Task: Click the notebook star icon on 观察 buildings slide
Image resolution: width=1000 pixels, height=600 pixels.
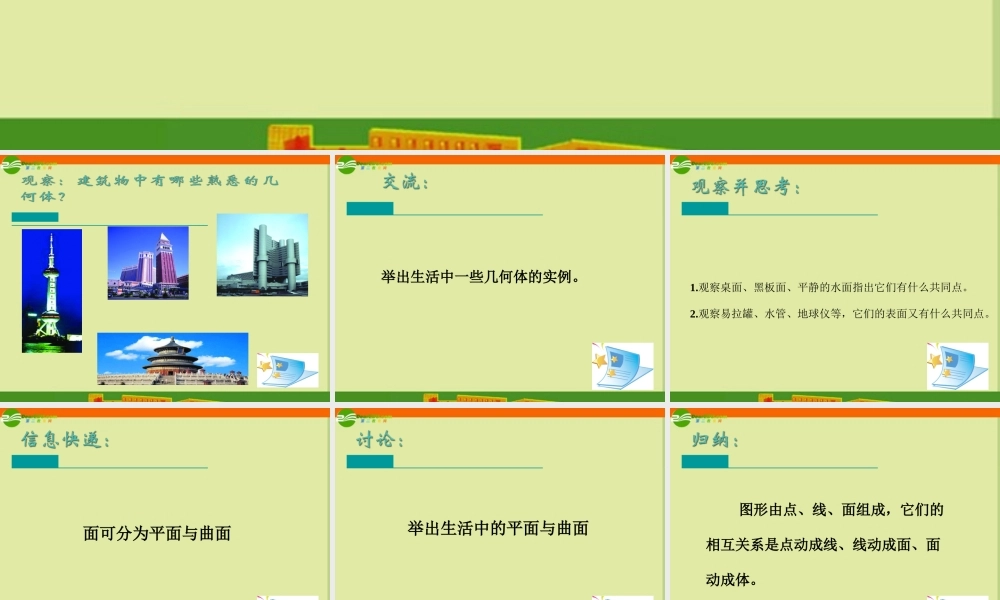Action: point(288,370)
